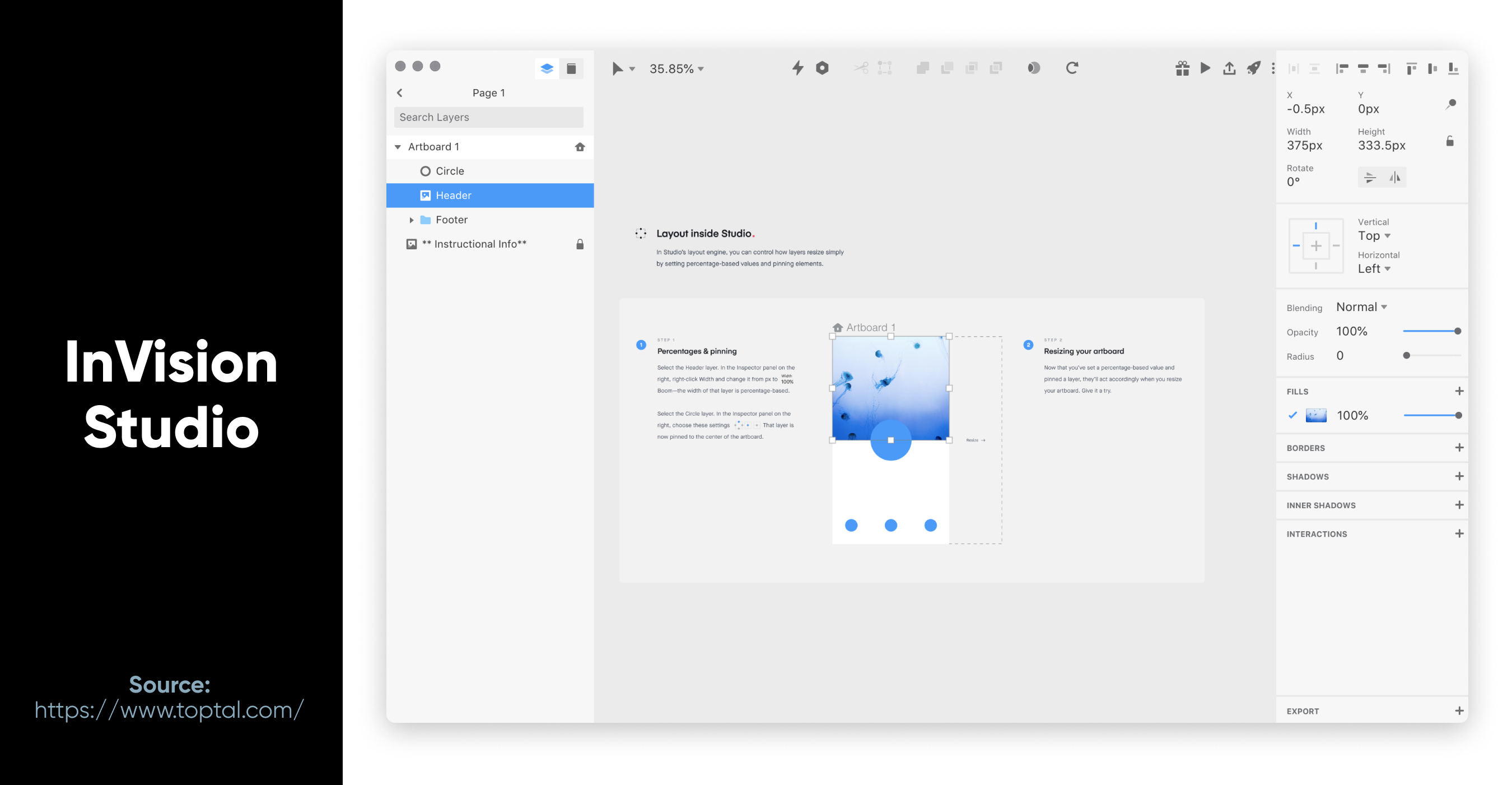Viewport: 1512px width, 785px height.
Task: Switch to the Libraries panel icon
Action: tap(571, 69)
